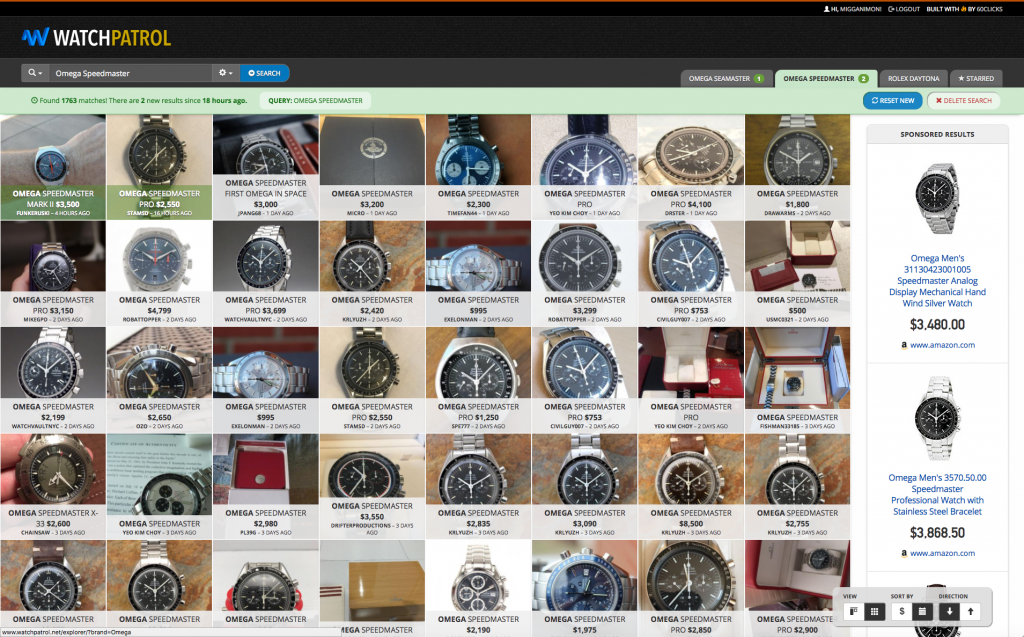Image resolution: width=1024 pixels, height=637 pixels.
Task: Sort results by date calendar icon
Action: (x=922, y=612)
